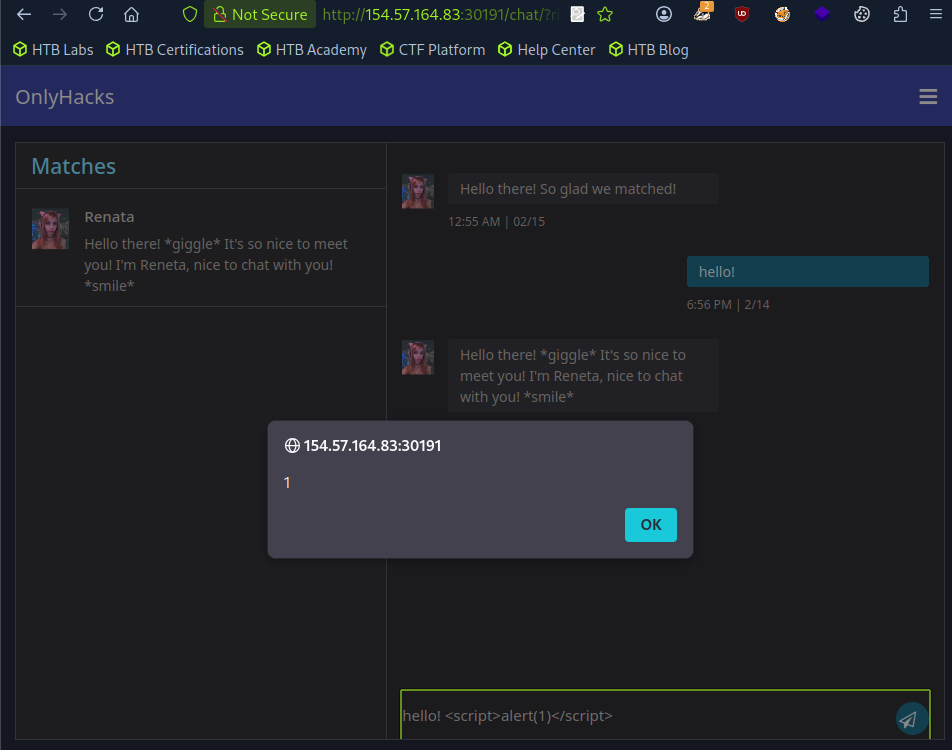Open the HTB Academy bookmark
This screenshot has width=952, height=750.
pos(312,50)
